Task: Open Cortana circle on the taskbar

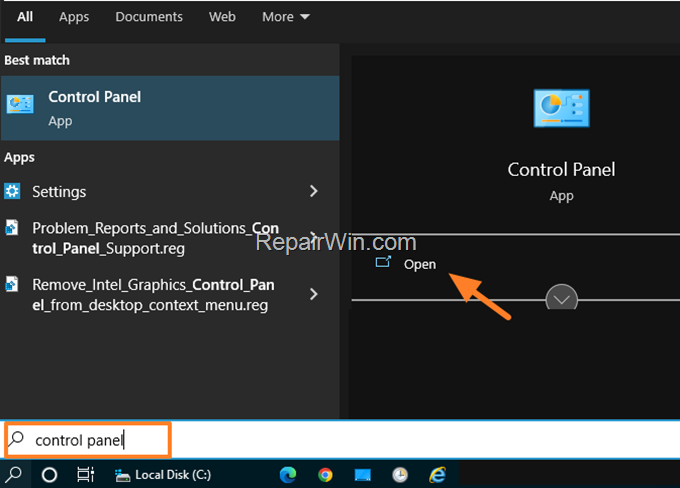Action: pyautogui.click(x=49, y=475)
